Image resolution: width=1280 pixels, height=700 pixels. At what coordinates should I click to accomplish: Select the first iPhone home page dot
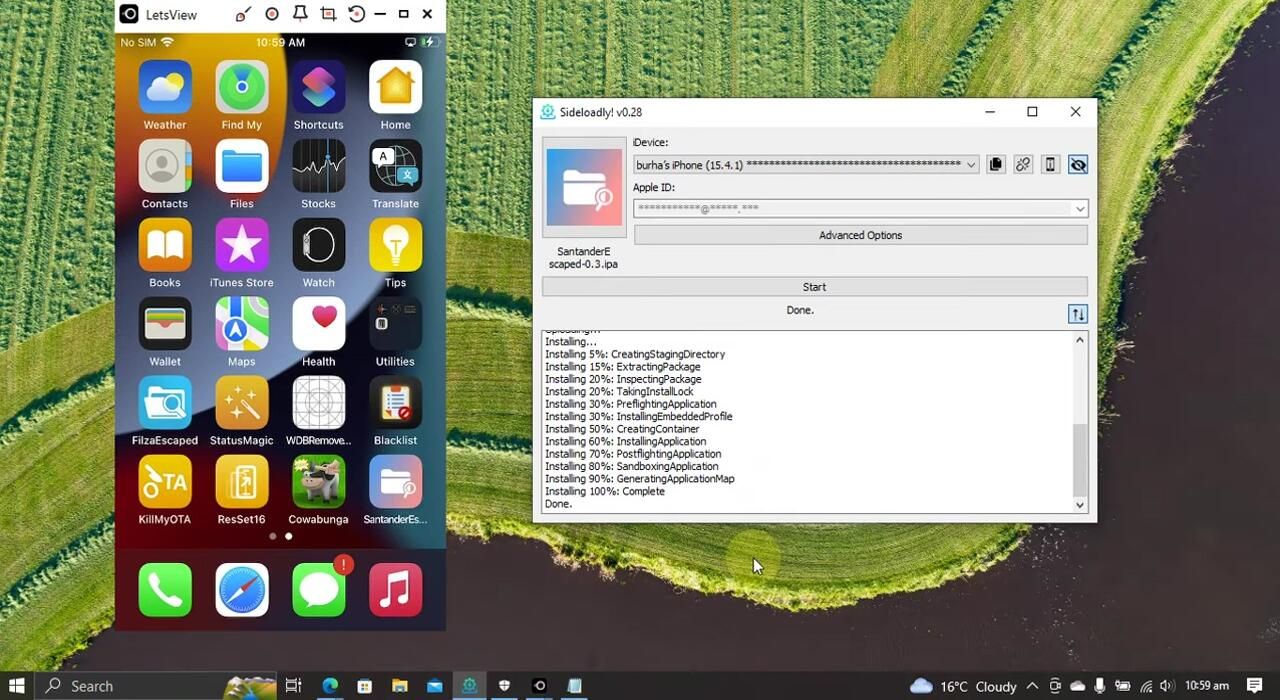[272, 536]
